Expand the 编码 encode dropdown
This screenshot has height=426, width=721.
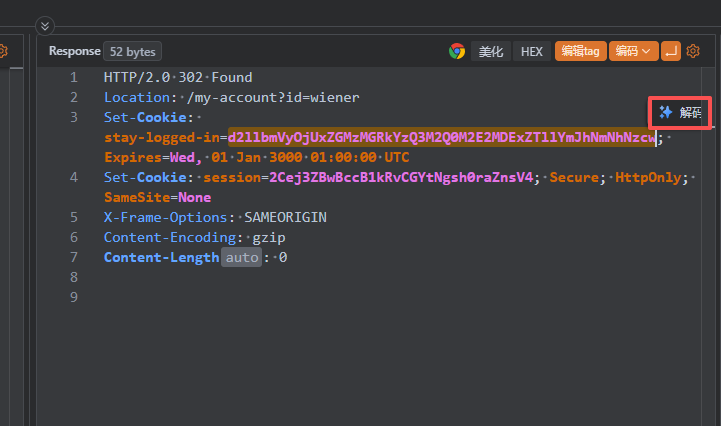tap(633, 51)
